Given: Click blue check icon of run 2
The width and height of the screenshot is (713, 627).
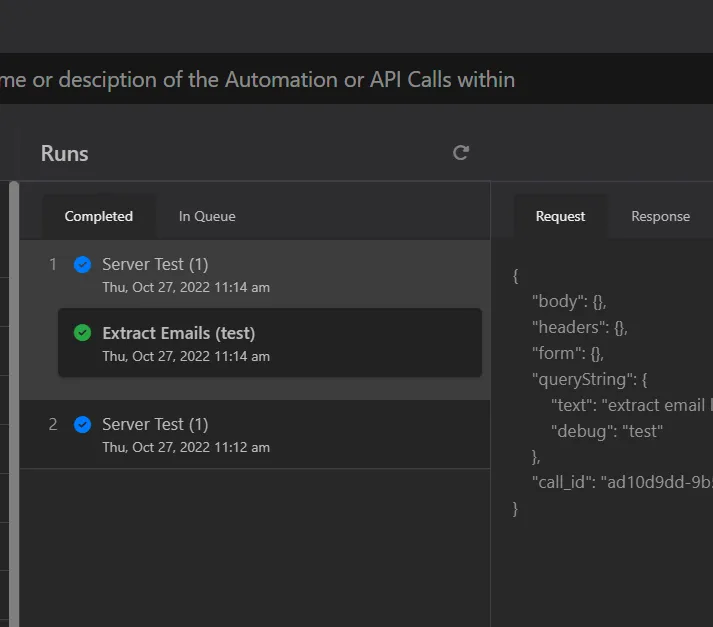Looking at the screenshot, I should (82, 425).
